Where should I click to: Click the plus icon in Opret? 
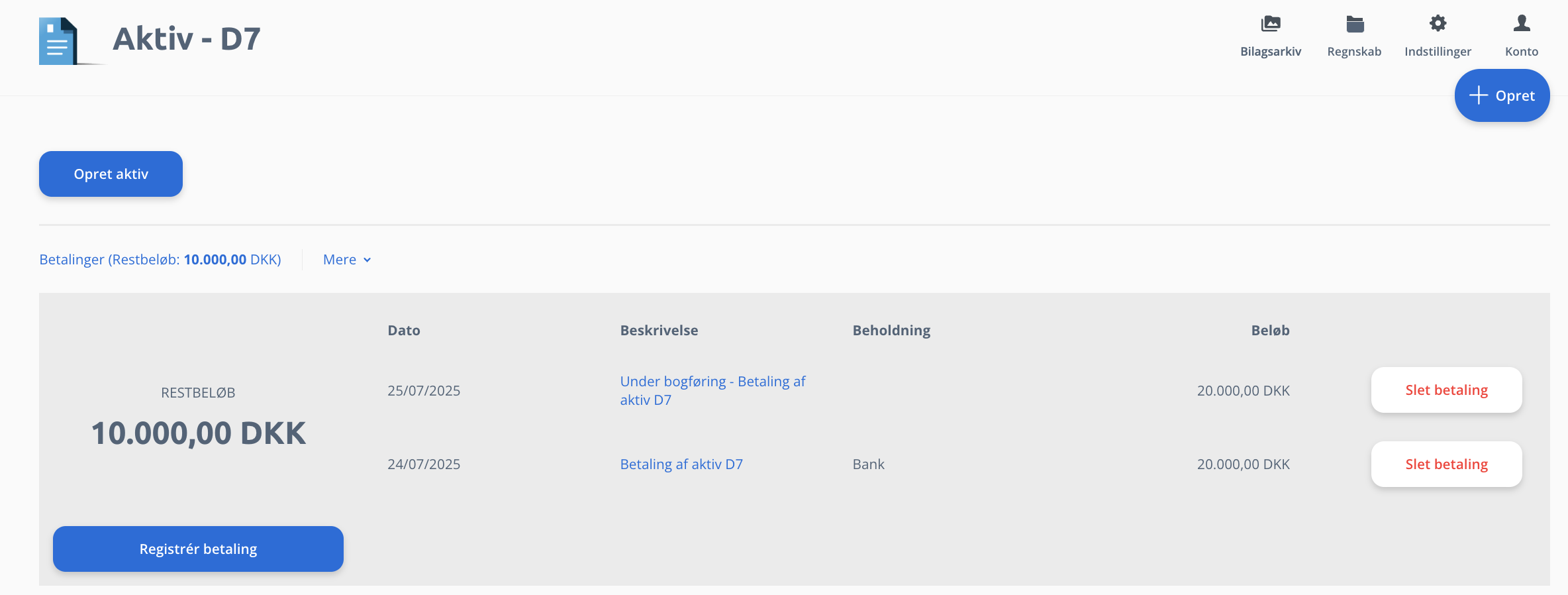[1478, 95]
